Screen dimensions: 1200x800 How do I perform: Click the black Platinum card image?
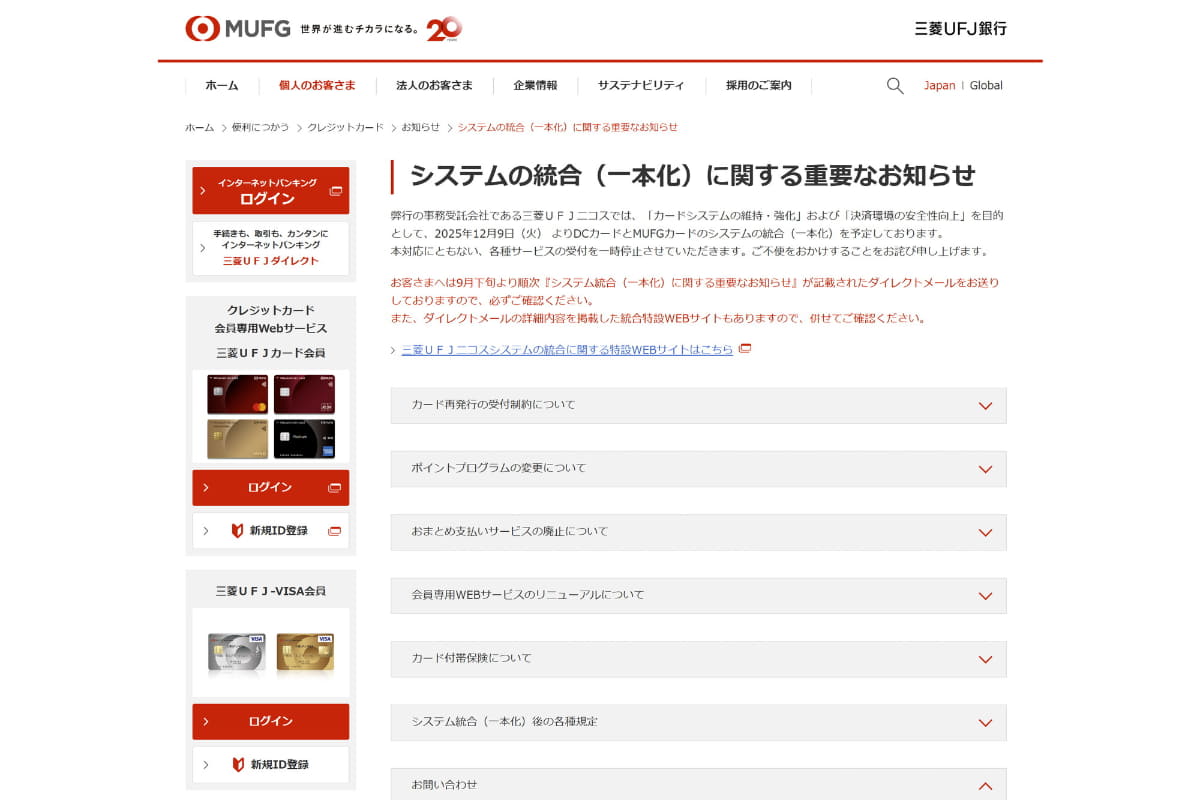304,438
